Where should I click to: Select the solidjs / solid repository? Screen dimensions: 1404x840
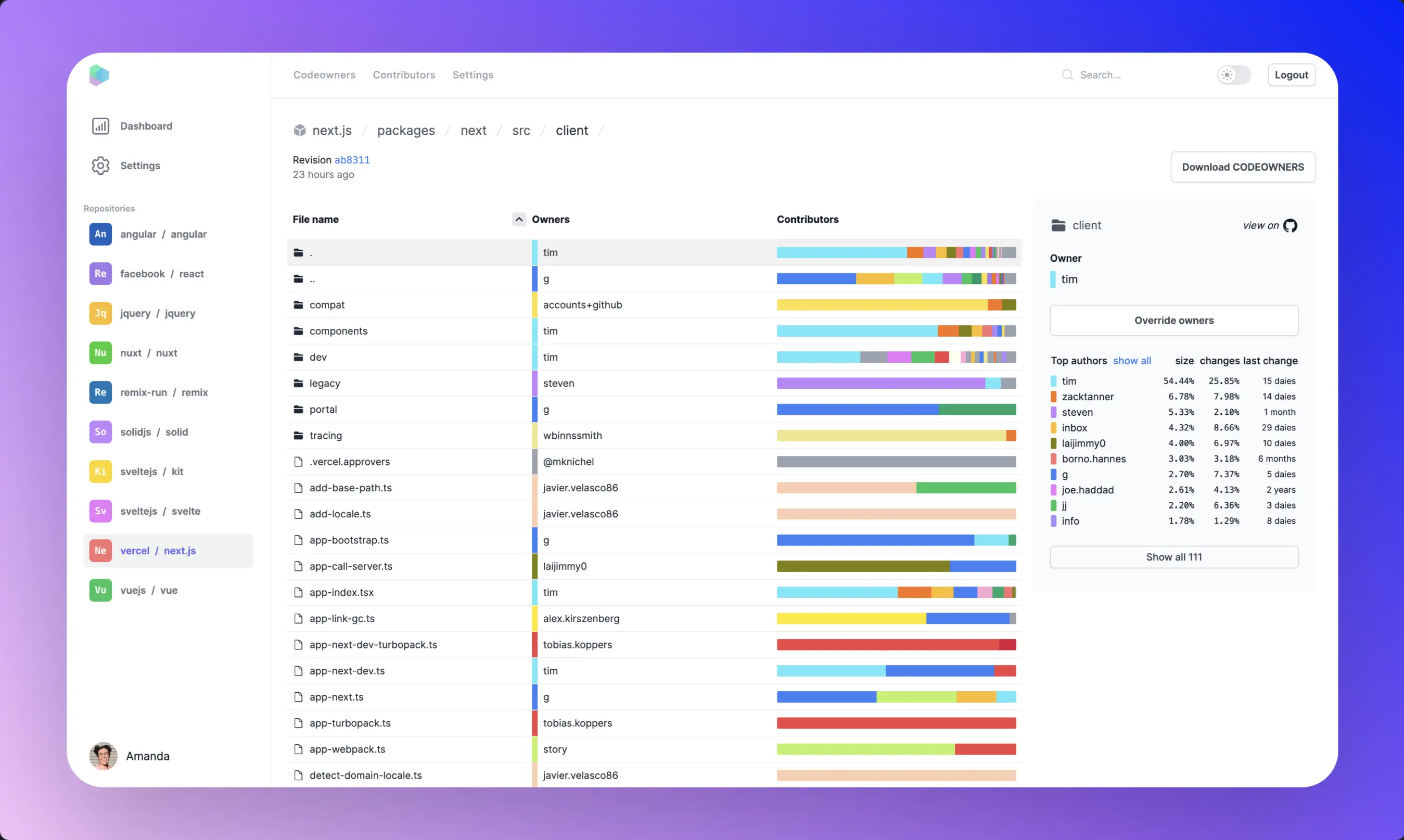point(168,432)
